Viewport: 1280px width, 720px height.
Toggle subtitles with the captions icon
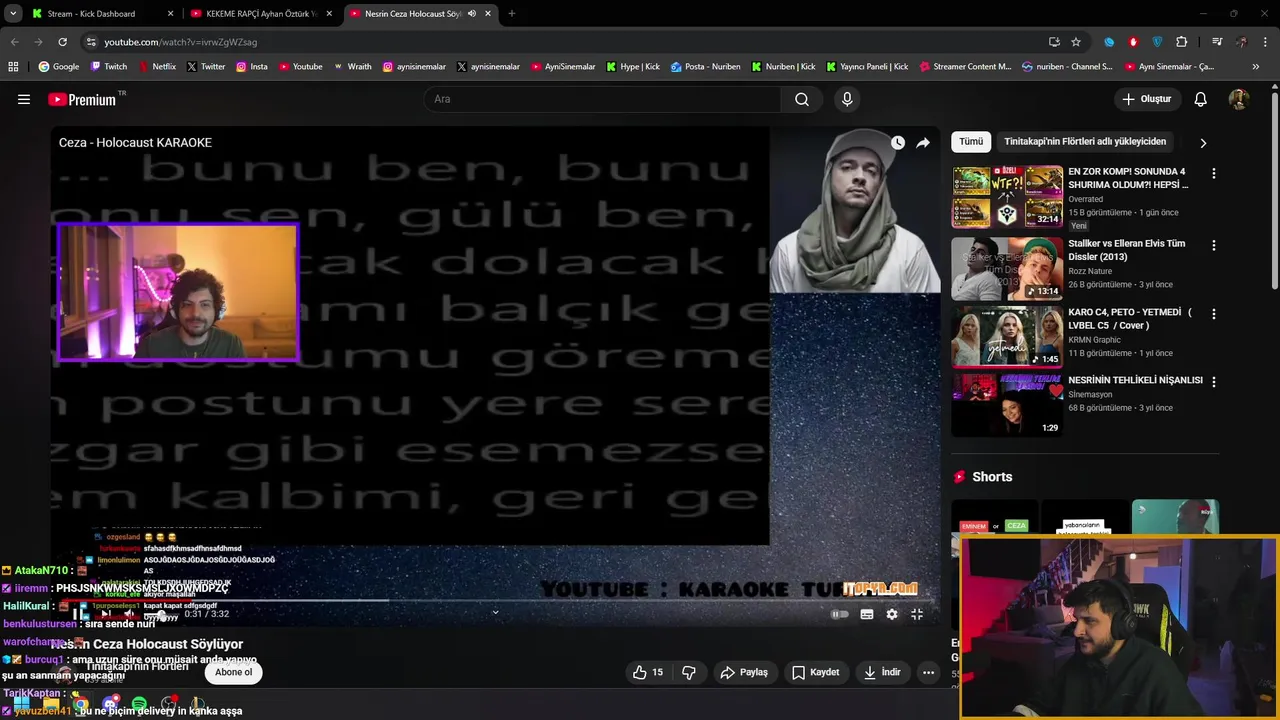[867, 614]
